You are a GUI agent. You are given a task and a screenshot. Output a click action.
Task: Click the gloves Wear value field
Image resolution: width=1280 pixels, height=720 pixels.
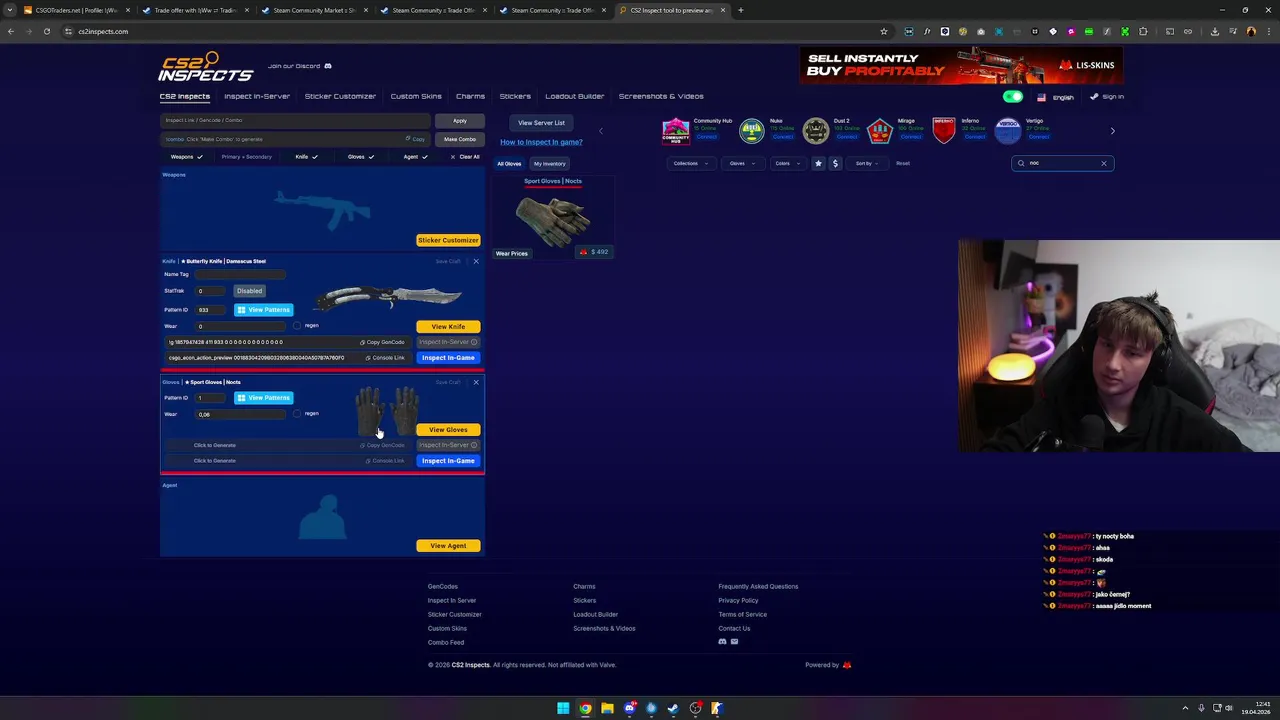point(241,414)
